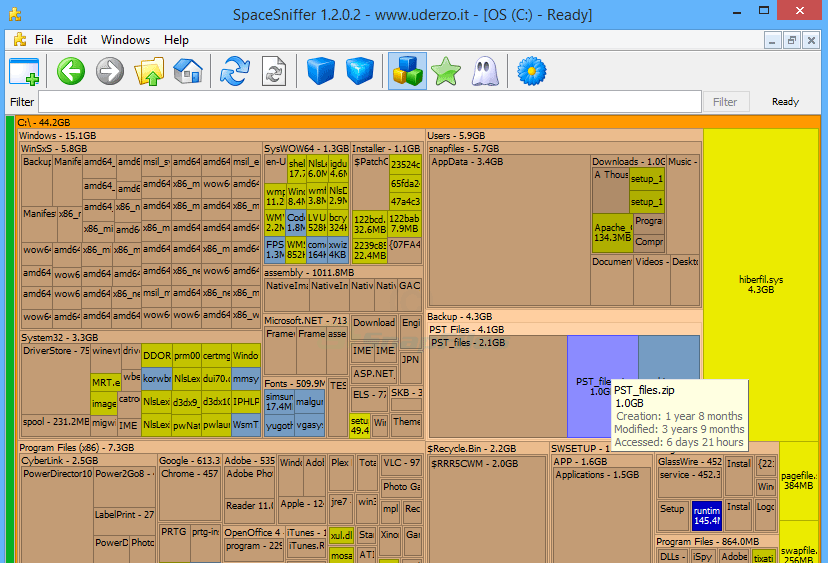Screen dimensions: 828x563
Task: Select the GlassWire - 452 folder label
Action: tap(690, 462)
